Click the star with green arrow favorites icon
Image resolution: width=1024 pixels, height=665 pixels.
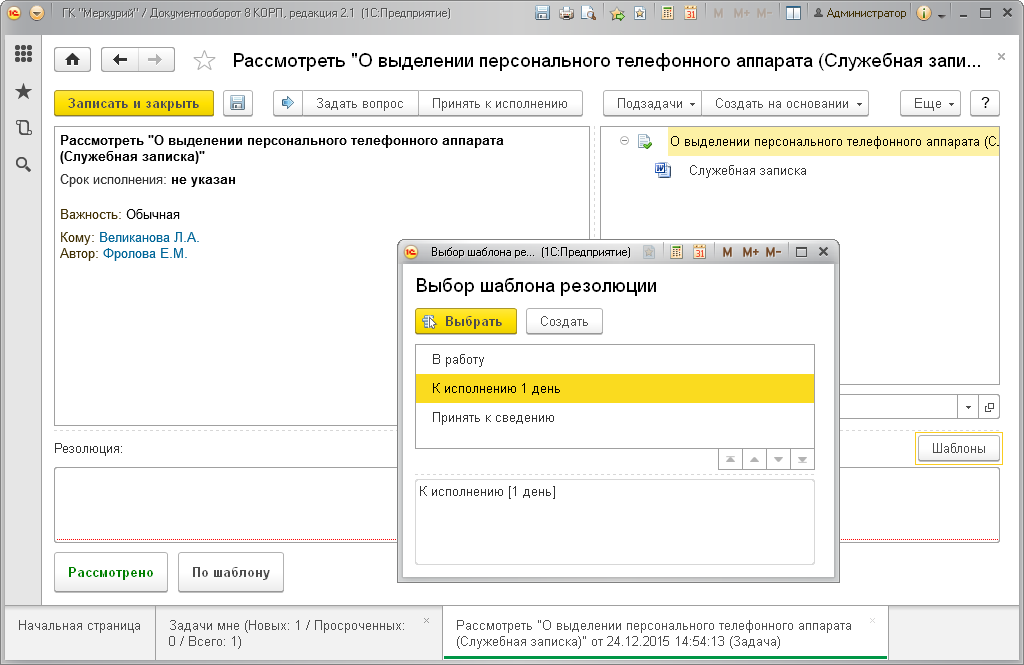click(617, 13)
